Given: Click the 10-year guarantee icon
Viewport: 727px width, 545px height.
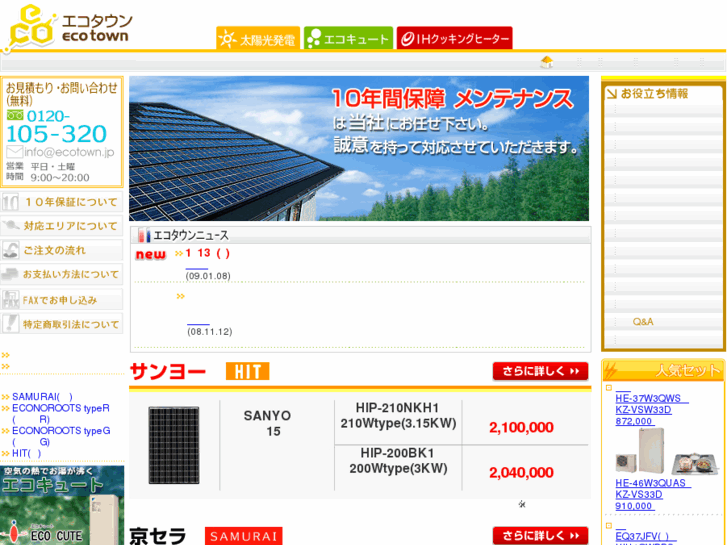Looking at the screenshot, I should pyautogui.click(x=10, y=202).
